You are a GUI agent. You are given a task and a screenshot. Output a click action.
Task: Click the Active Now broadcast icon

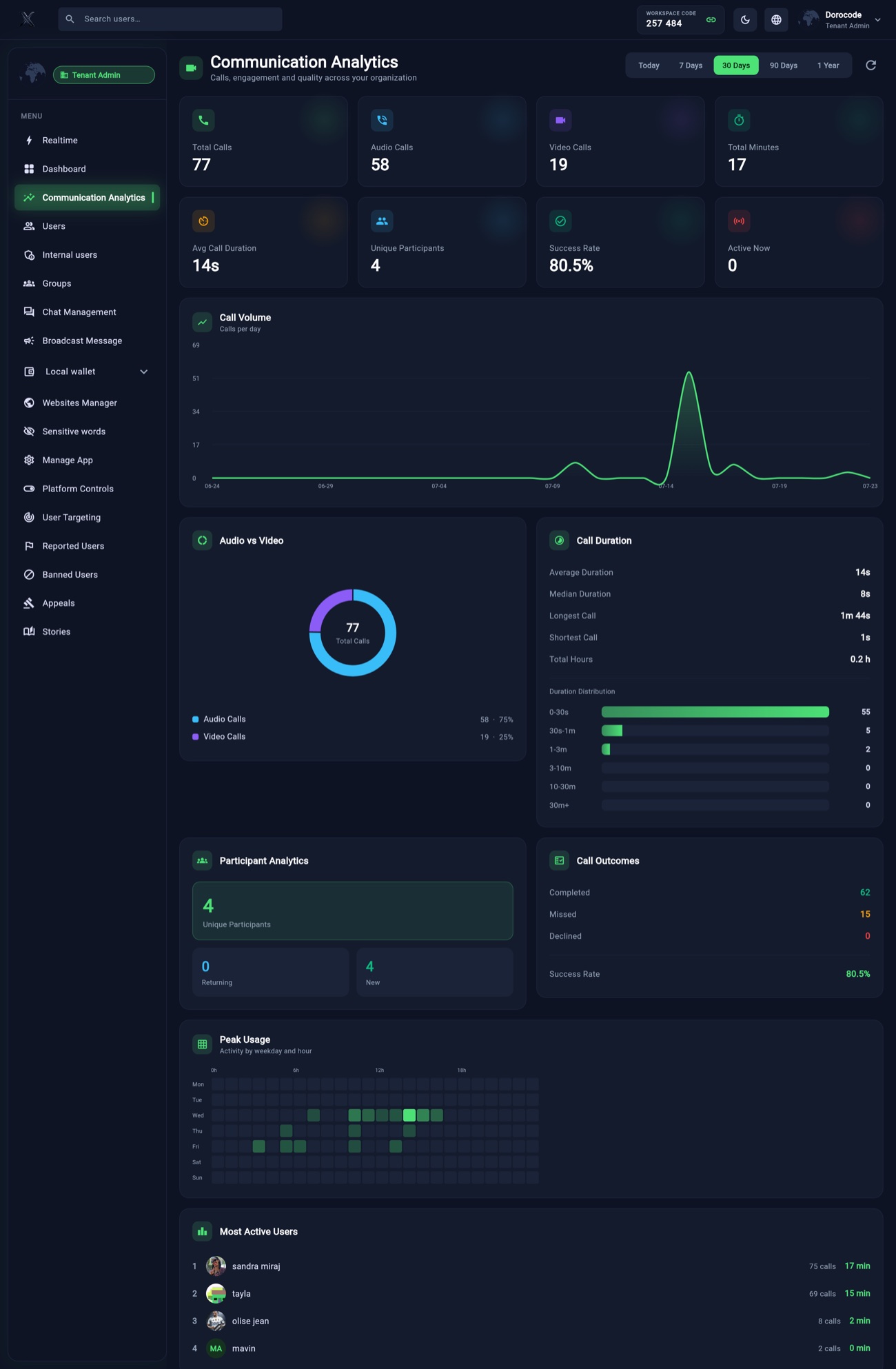point(739,221)
